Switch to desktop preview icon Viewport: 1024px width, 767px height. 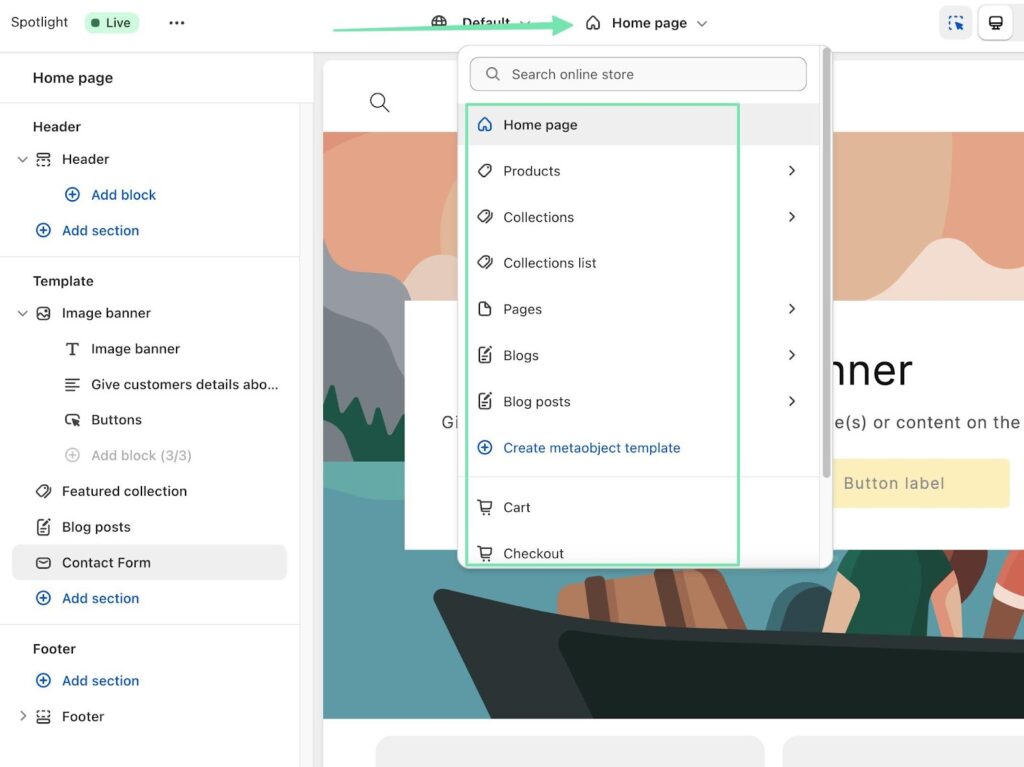995,23
